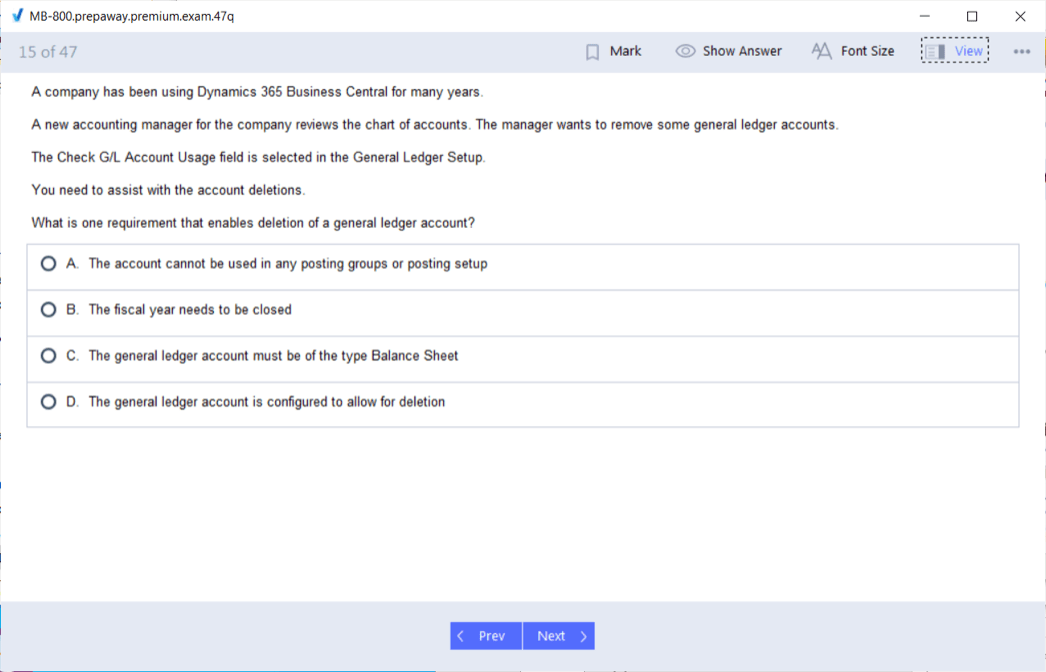Minimize the exam window
The image size is (1046, 672).
point(925,16)
